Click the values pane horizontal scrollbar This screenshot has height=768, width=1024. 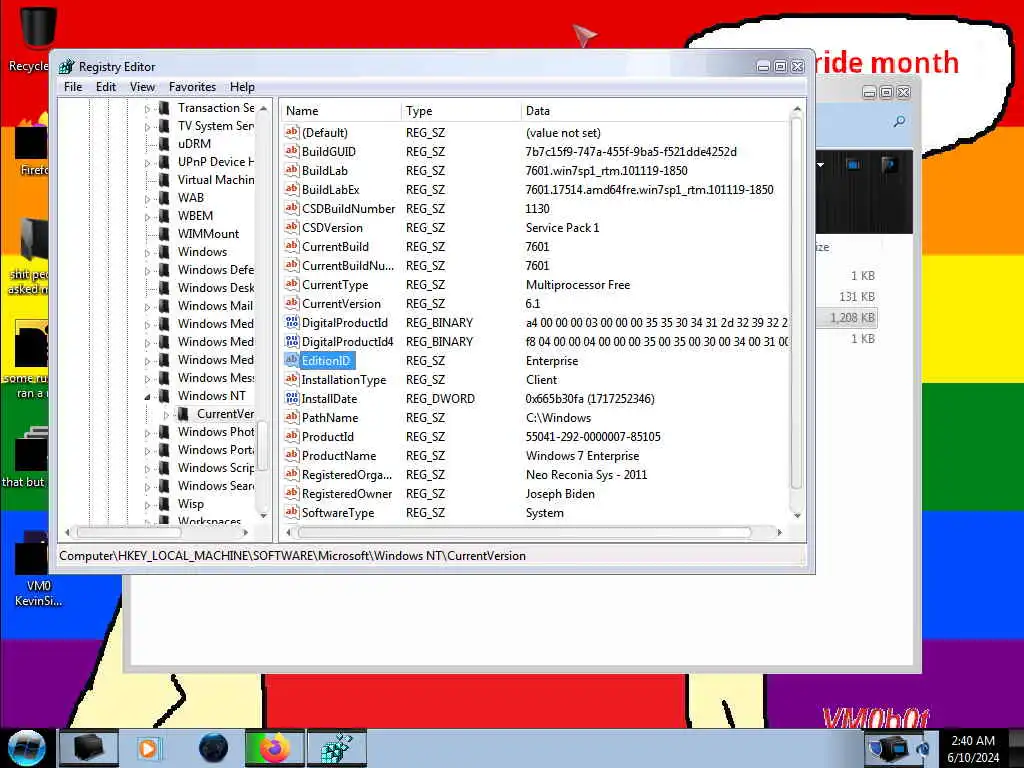[525, 533]
